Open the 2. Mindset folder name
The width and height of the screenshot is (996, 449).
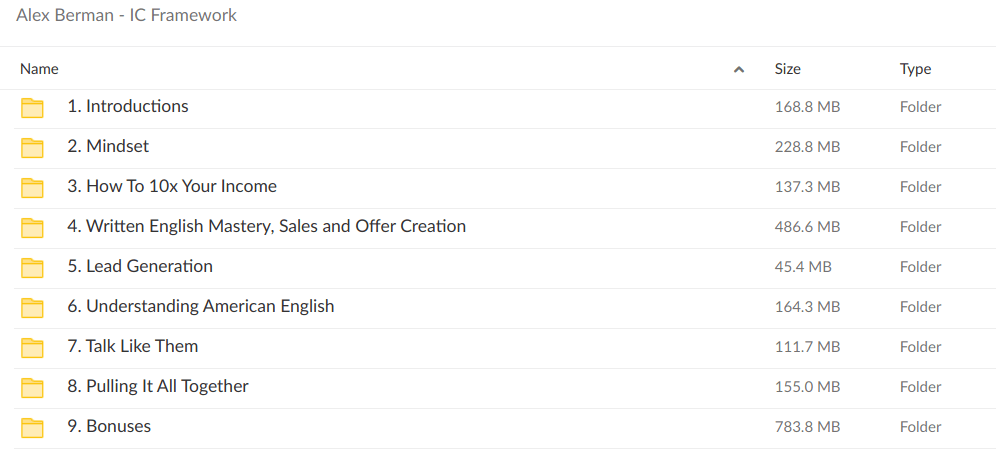(108, 146)
